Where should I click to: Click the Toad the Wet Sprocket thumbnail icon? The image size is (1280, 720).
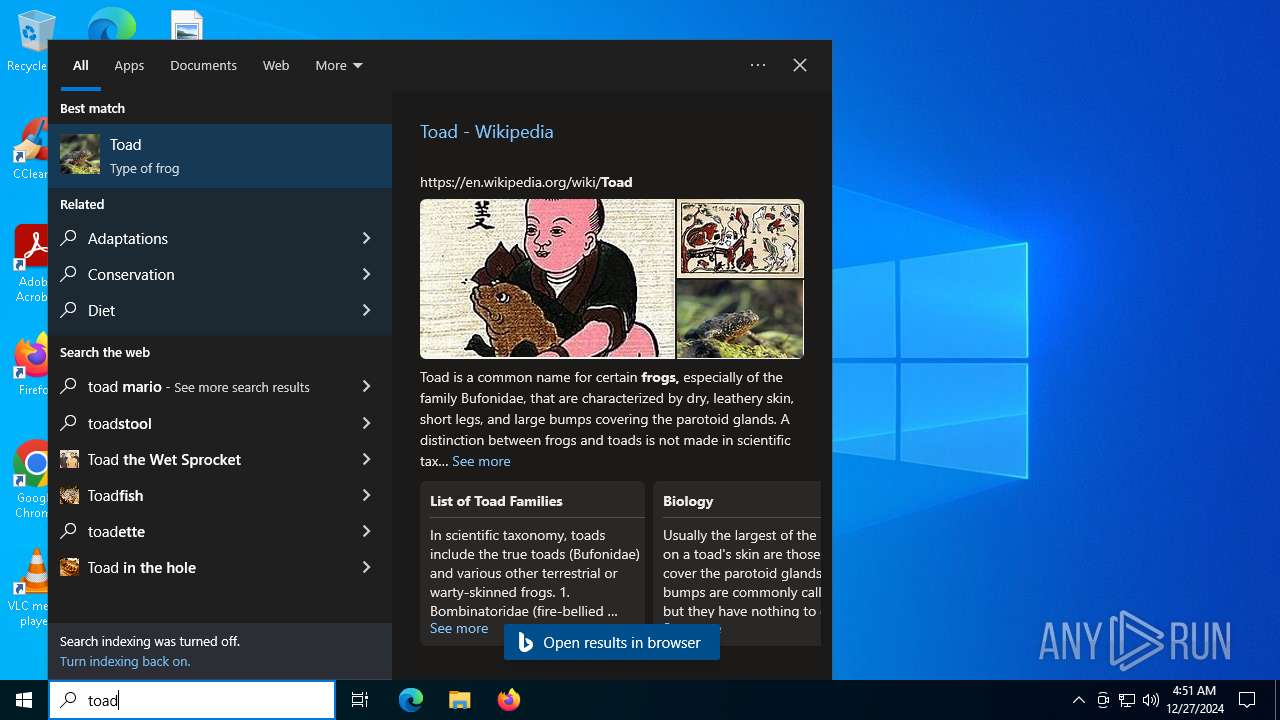(69, 459)
